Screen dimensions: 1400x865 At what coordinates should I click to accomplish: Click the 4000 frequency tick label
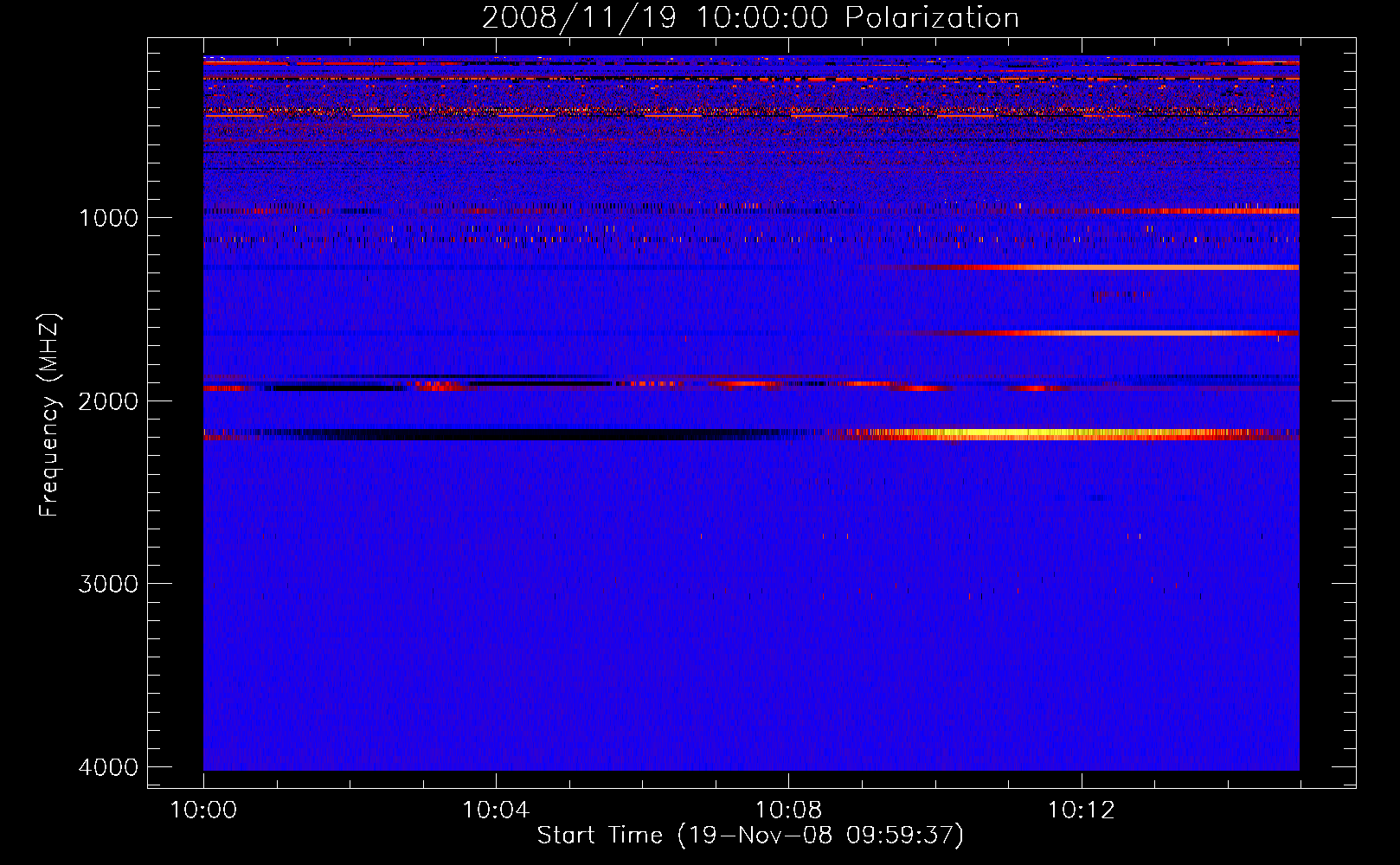click(x=108, y=767)
